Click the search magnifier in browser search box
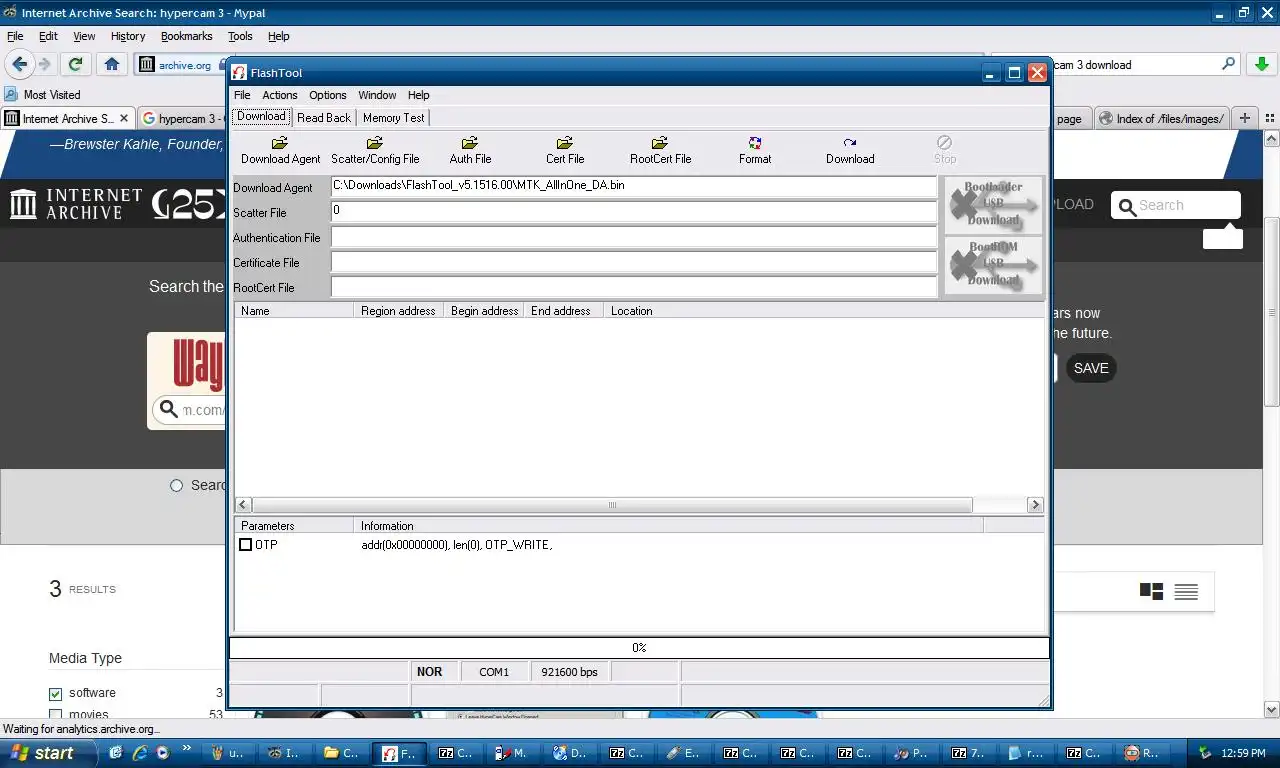This screenshot has width=1280, height=768. coord(1229,64)
